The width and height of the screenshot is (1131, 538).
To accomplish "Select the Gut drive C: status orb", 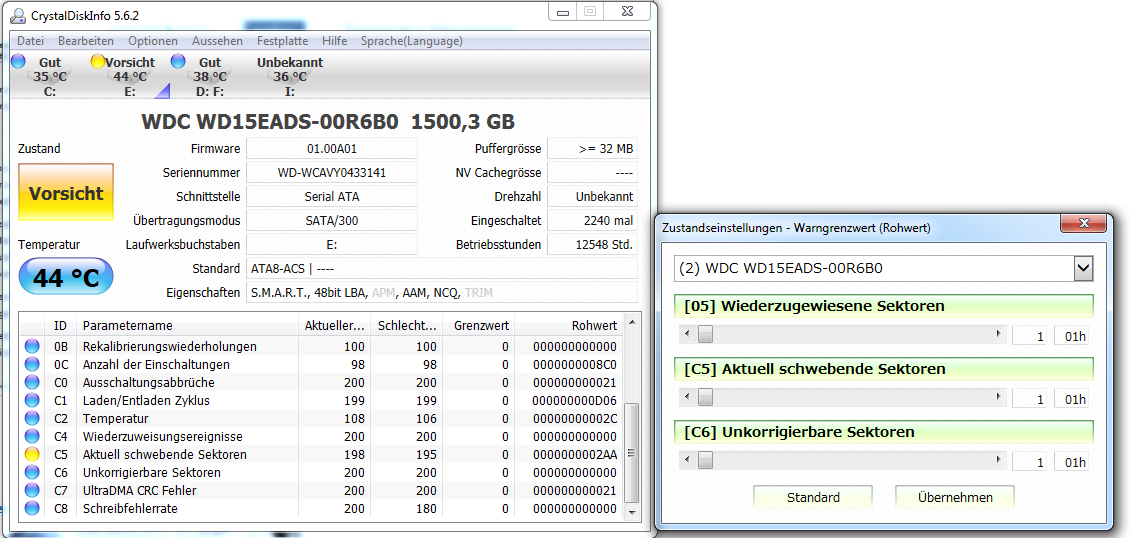I will point(18,61).
